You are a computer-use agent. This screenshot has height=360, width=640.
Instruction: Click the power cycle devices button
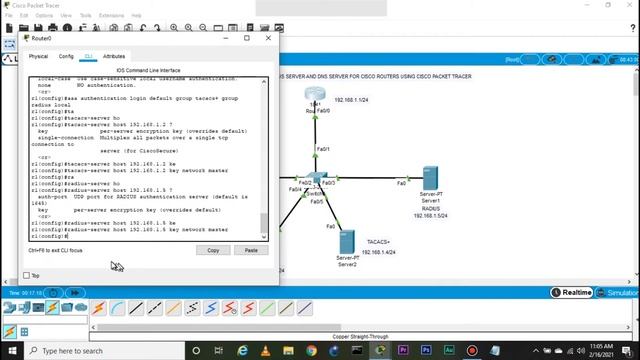click(53, 293)
